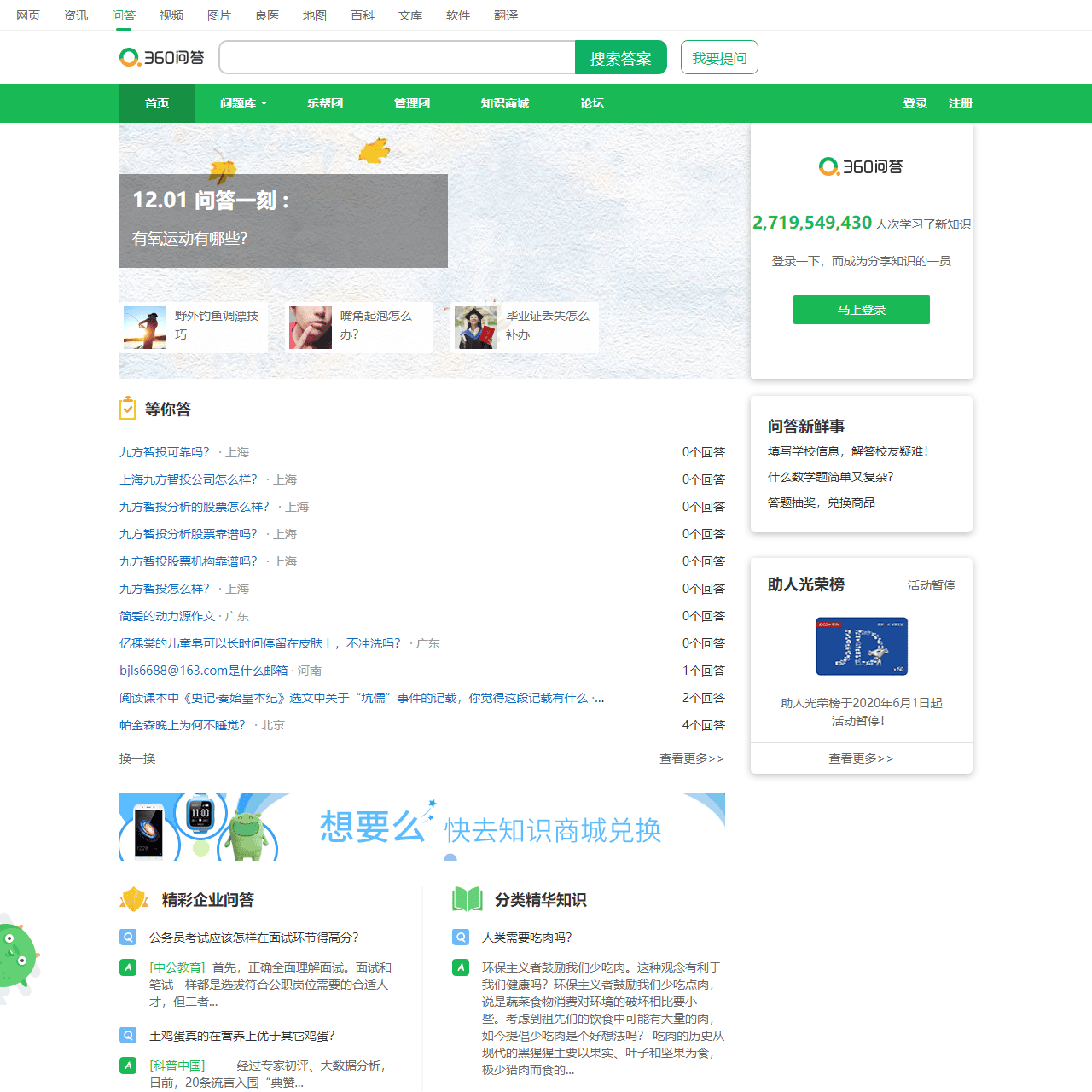The image size is (1092, 1092).
Task: Click the 我要提问 button
Action: tap(718, 56)
